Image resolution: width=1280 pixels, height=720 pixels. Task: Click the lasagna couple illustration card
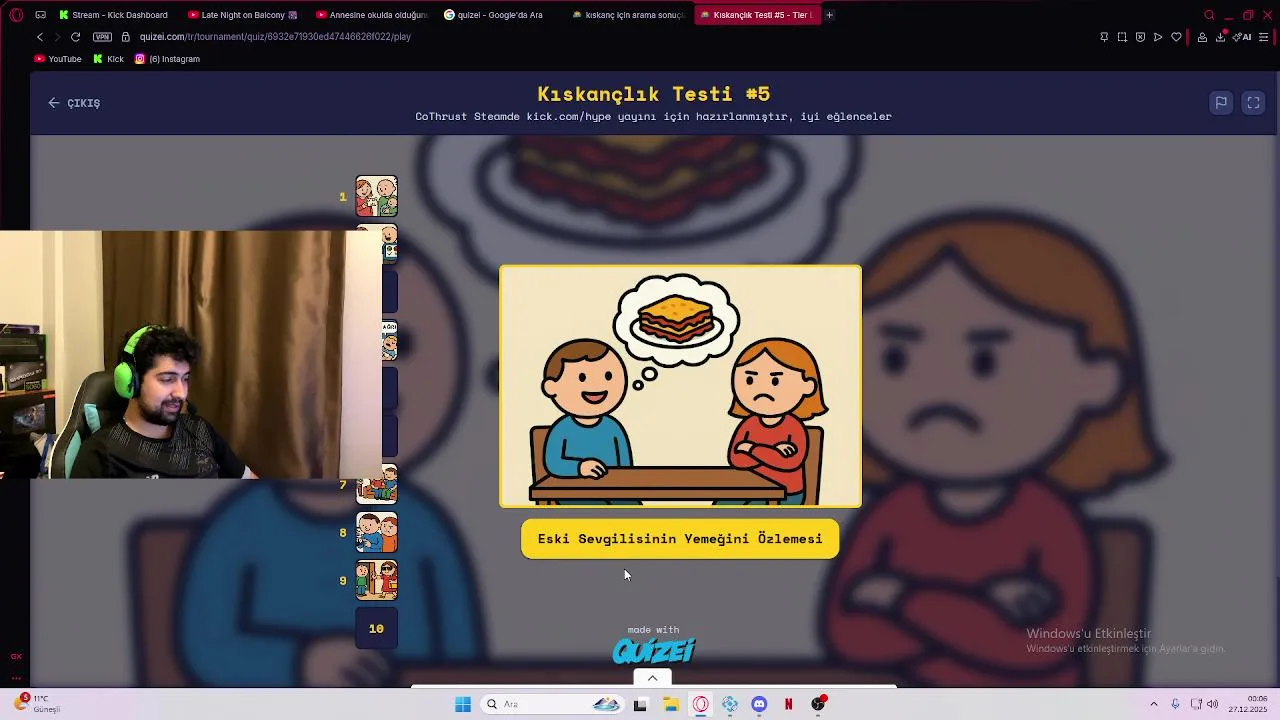pos(680,387)
